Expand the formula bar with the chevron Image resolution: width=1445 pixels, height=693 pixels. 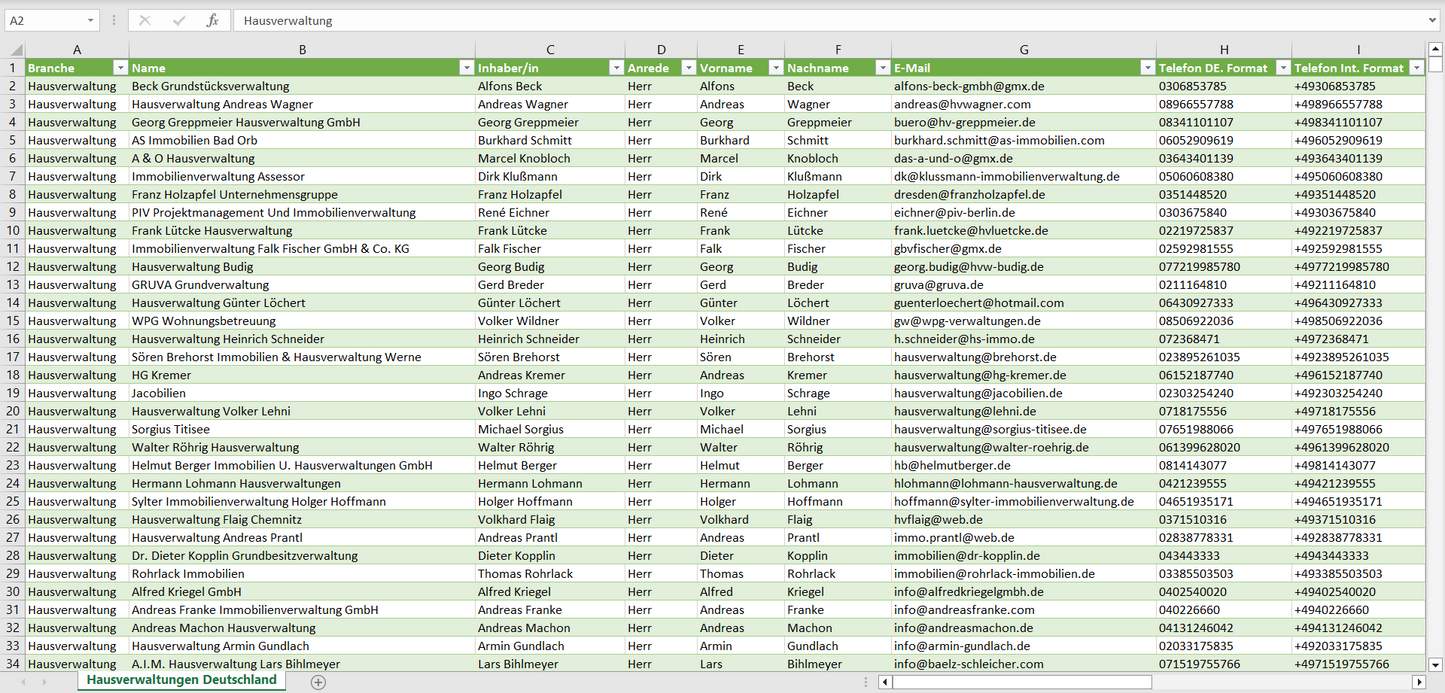pyautogui.click(x=1433, y=20)
